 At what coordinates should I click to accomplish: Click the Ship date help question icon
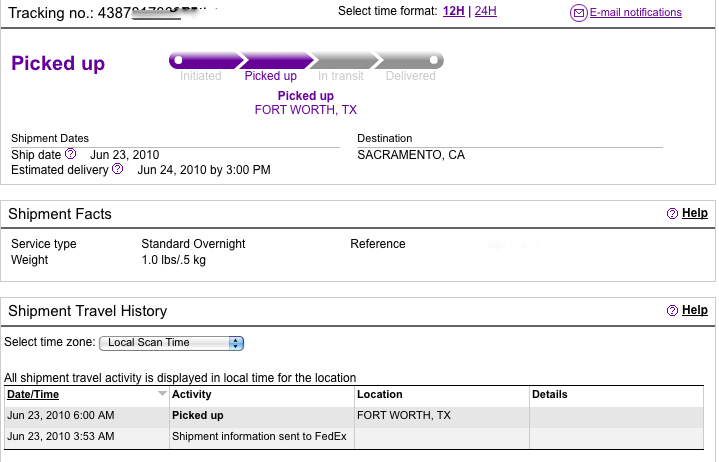pyautogui.click(x=70, y=154)
